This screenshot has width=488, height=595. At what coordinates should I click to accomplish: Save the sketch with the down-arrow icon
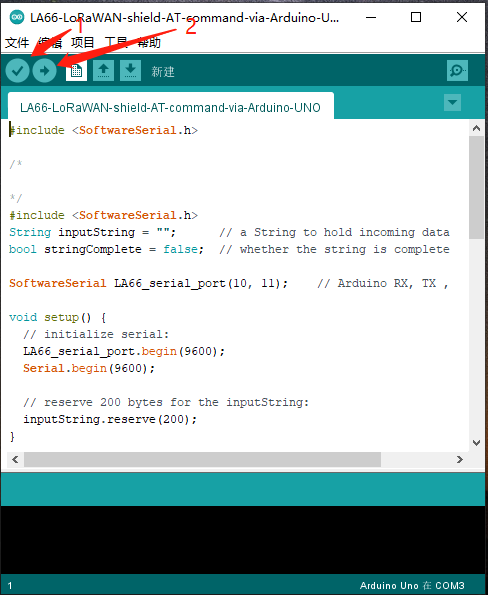pos(131,71)
